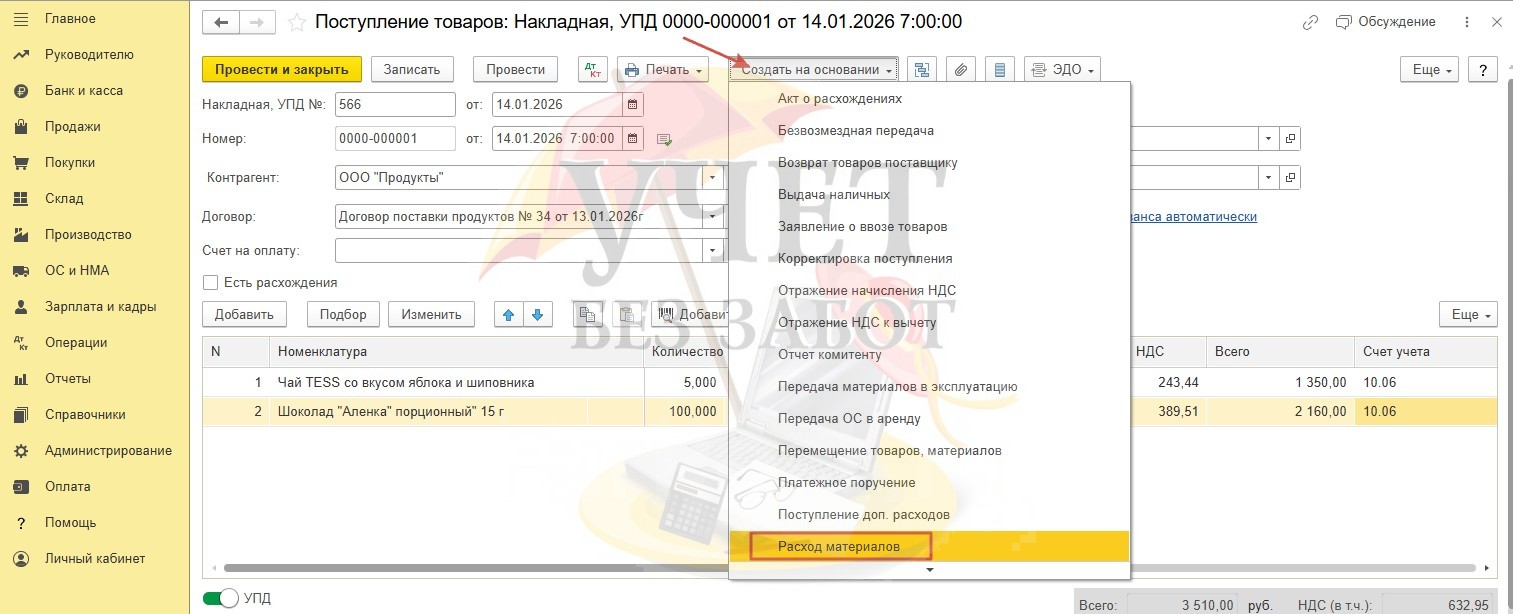1513x614 pixels.
Task: Open the ЭДО dropdown
Action: tap(1062, 69)
